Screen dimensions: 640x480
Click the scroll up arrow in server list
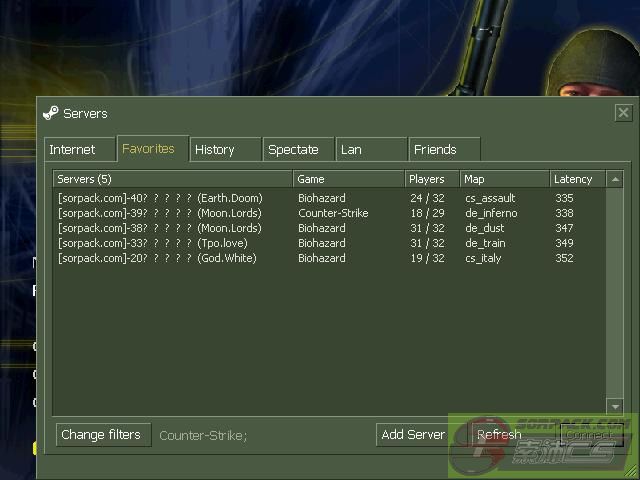[615, 180]
